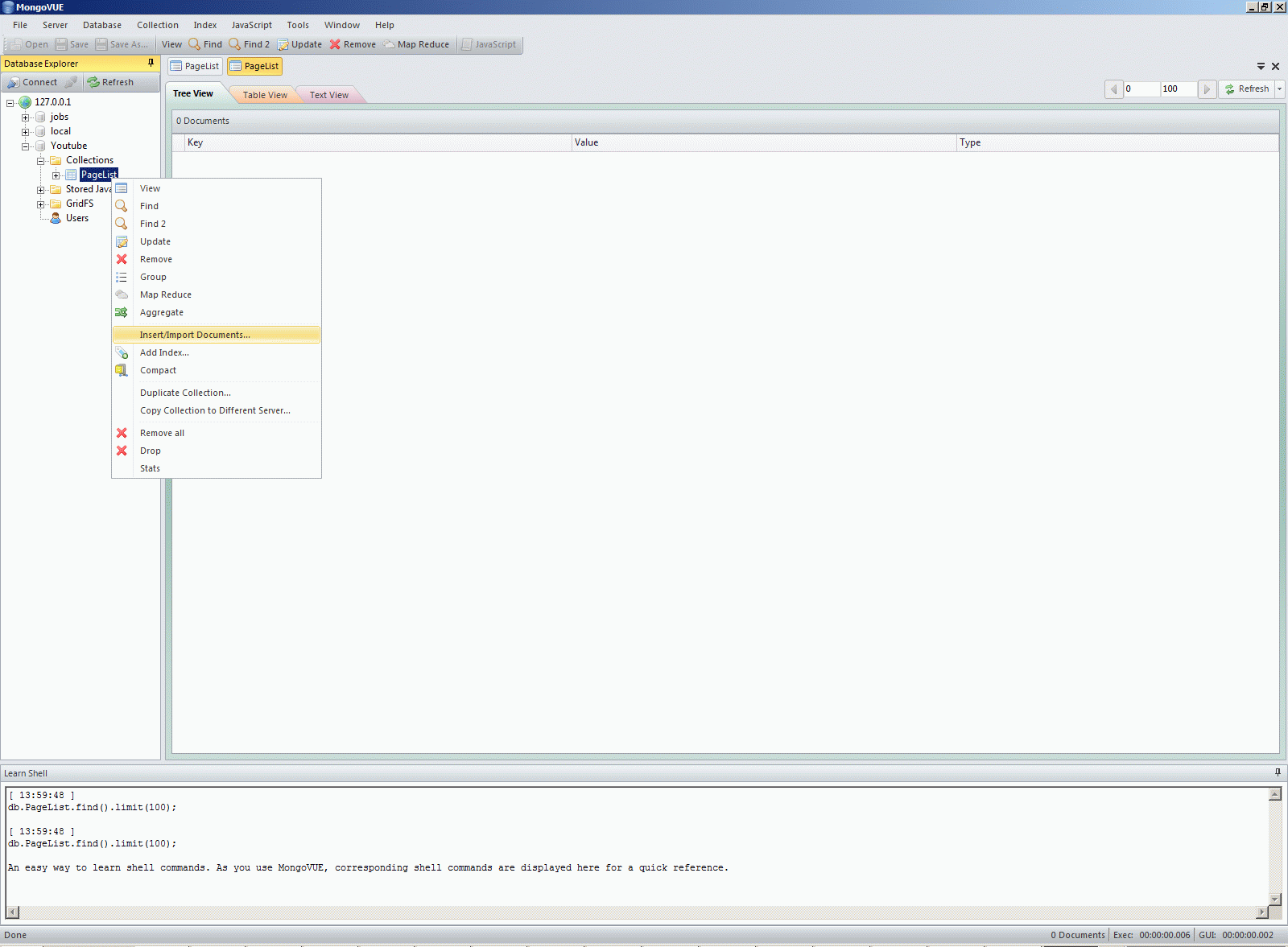
Task: Open the Refresh dropdown arrow in results pane
Action: pyautogui.click(x=1279, y=89)
